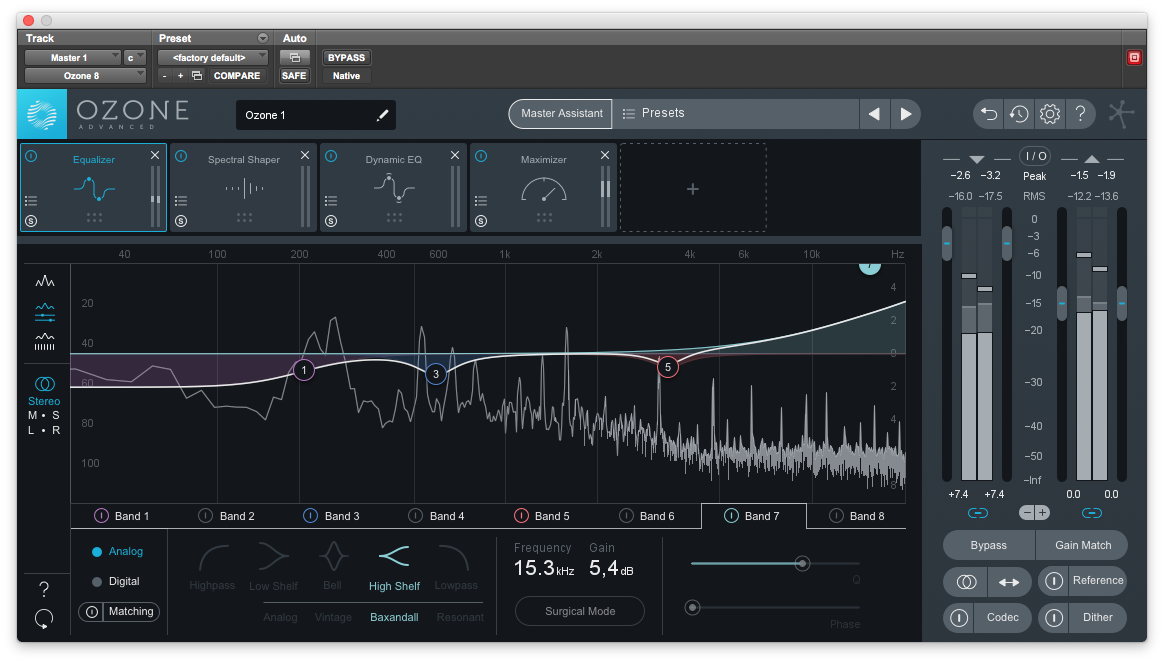Add a new module with plus slot
This screenshot has width=1164, height=663.
[693, 189]
